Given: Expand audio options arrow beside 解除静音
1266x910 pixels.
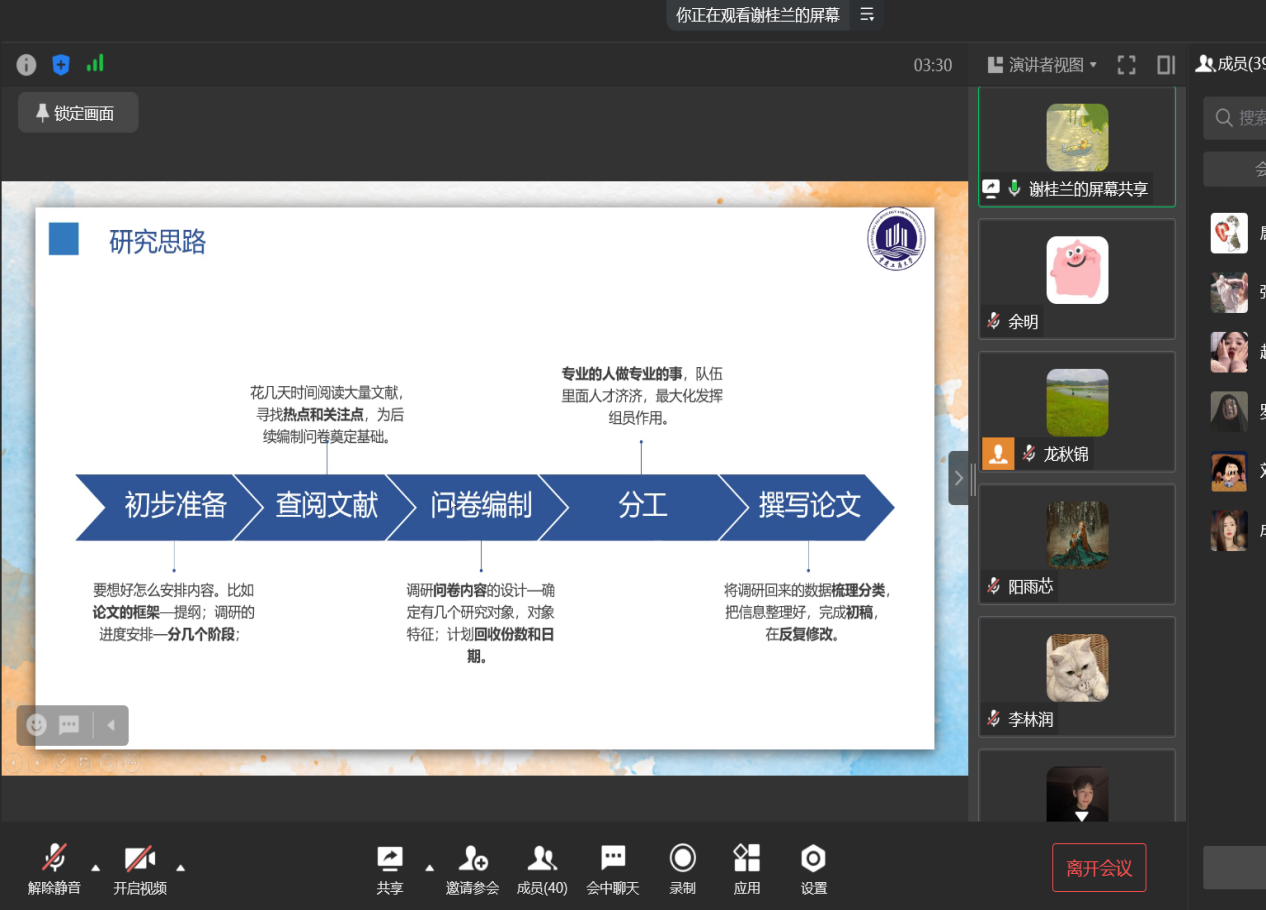Looking at the screenshot, I should [x=96, y=867].
